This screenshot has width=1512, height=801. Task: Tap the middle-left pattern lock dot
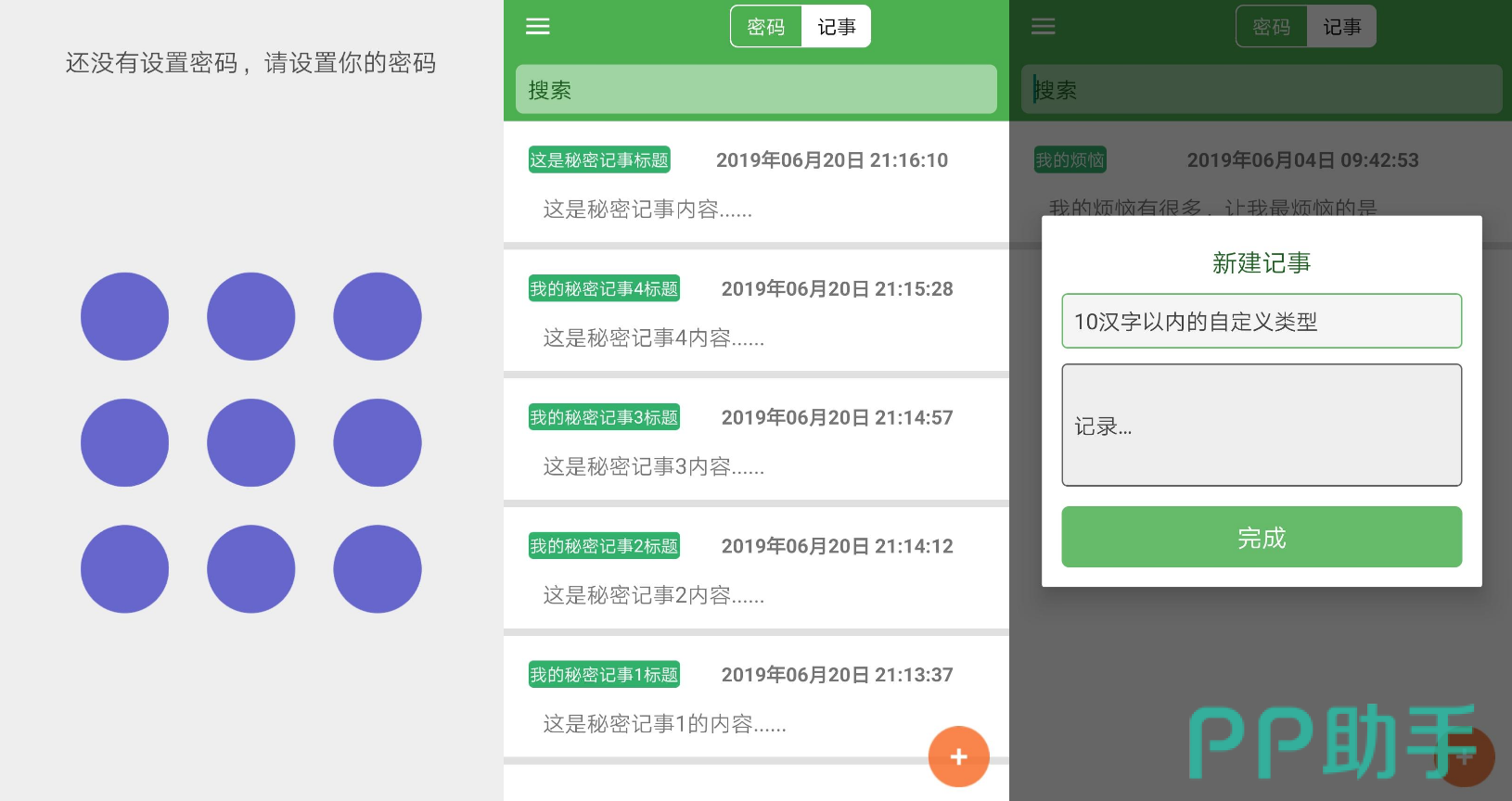click(x=124, y=442)
